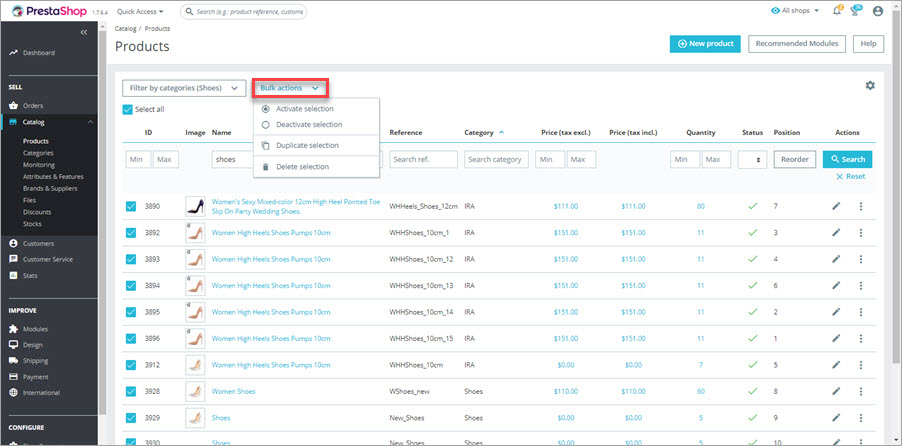The width and height of the screenshot is (902, 446).
Task: Go to Stocks in Catalog submenu
Action: [x=32, y=224]
